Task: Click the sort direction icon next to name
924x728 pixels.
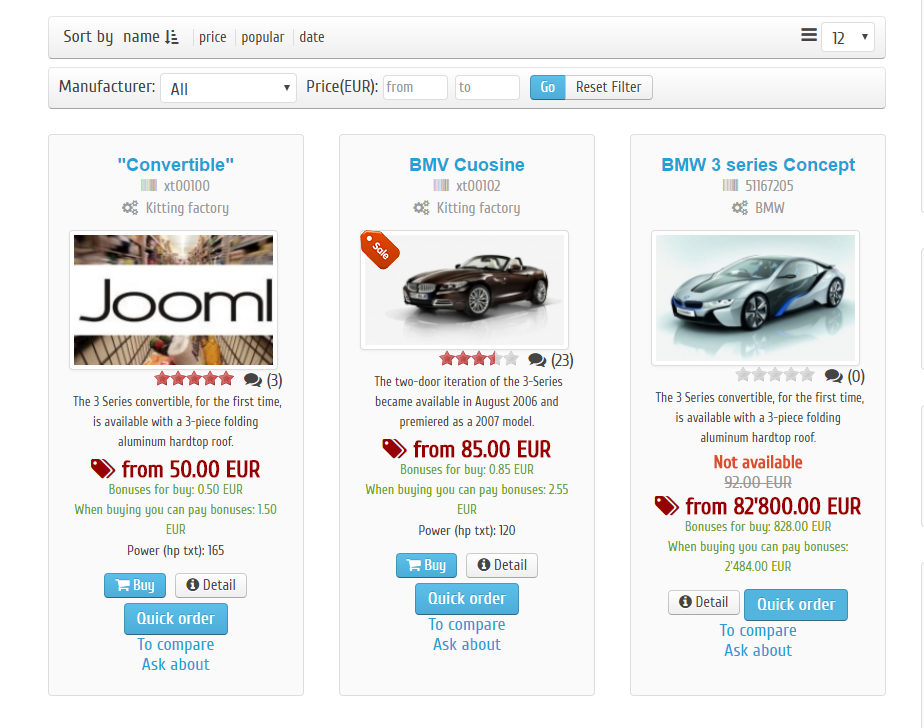Action: click(x=172, y=37)
